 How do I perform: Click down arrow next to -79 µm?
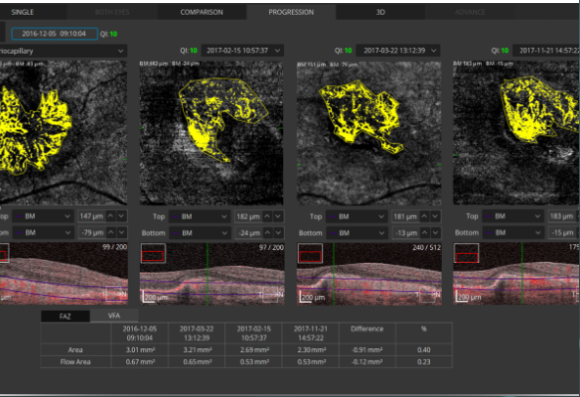[121, 233]
